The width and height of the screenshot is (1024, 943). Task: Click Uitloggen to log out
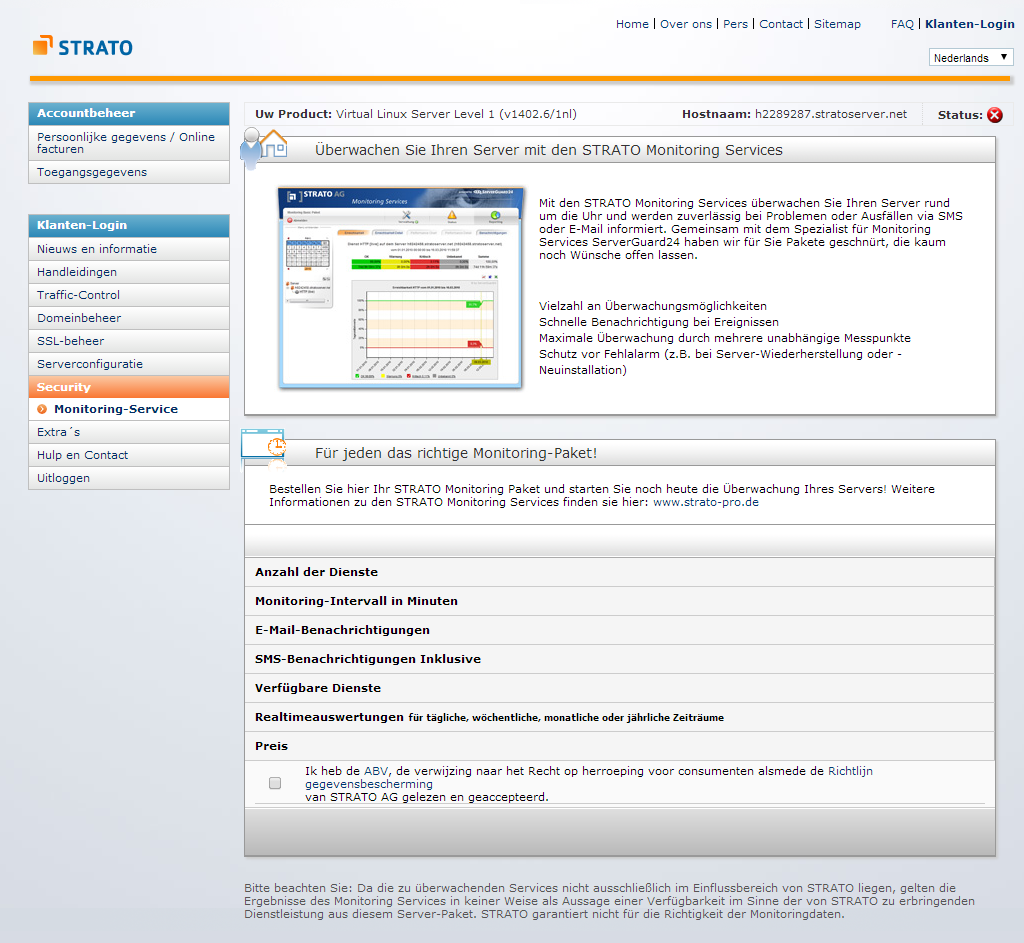click(x=63, y=478)
